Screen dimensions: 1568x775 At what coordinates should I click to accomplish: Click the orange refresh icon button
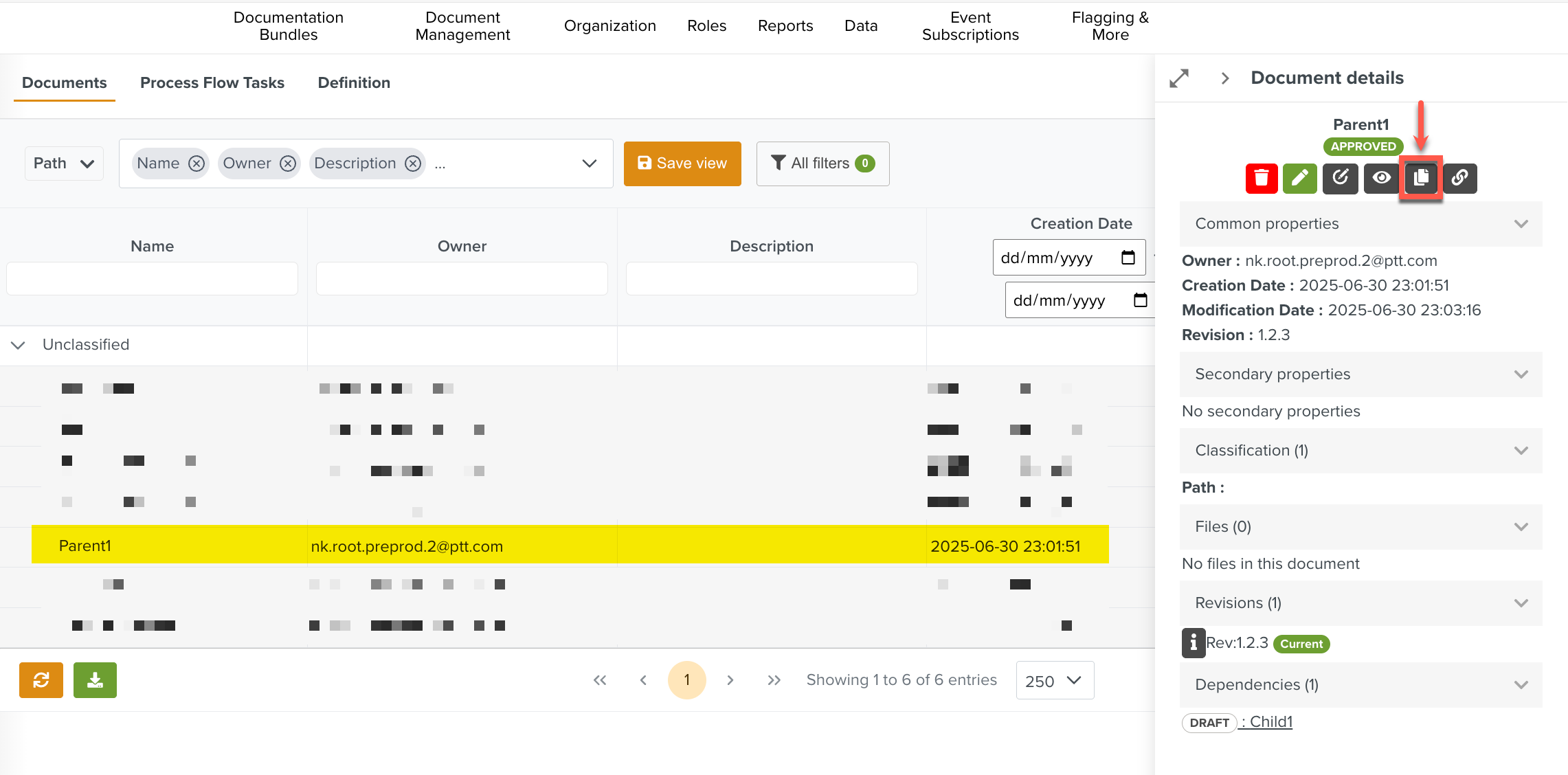41,680
